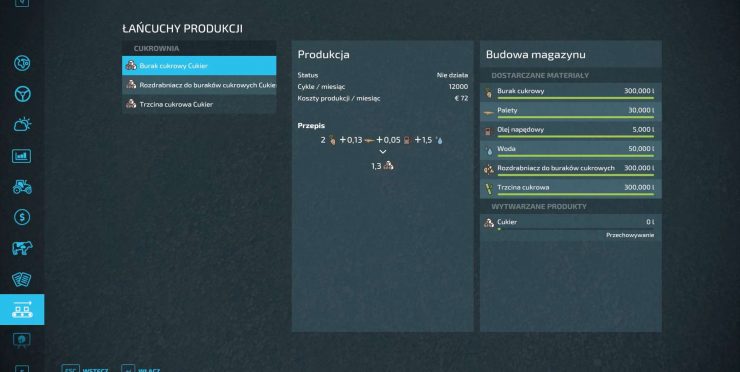
Task: Select Burak cukrowy Cukier production line
Action: 199,66
